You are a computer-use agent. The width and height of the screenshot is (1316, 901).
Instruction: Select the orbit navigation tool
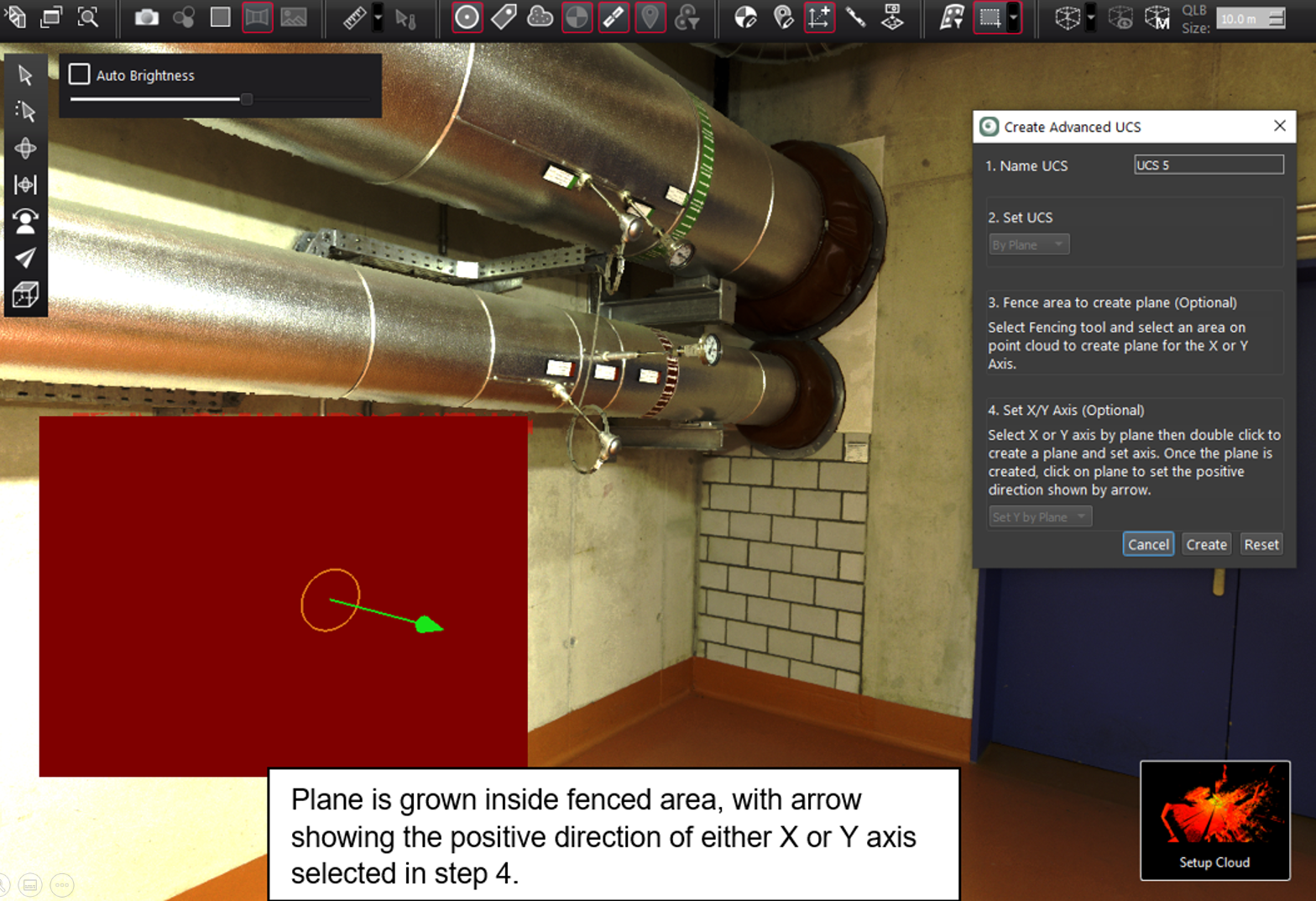click(x=25, y=148)
